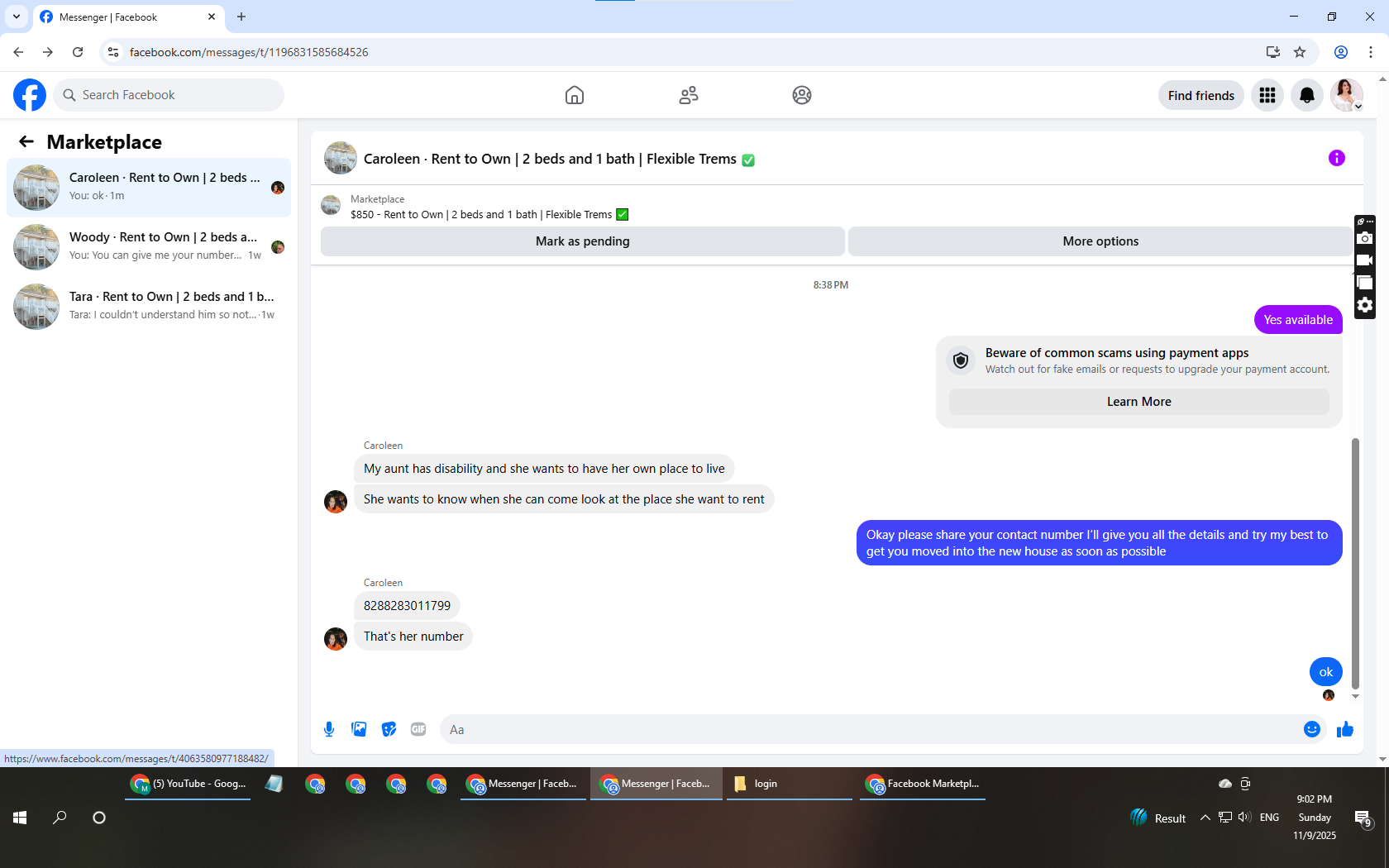Open the Windows Start menu
The image size is (1389, 868).
point(20,818)
